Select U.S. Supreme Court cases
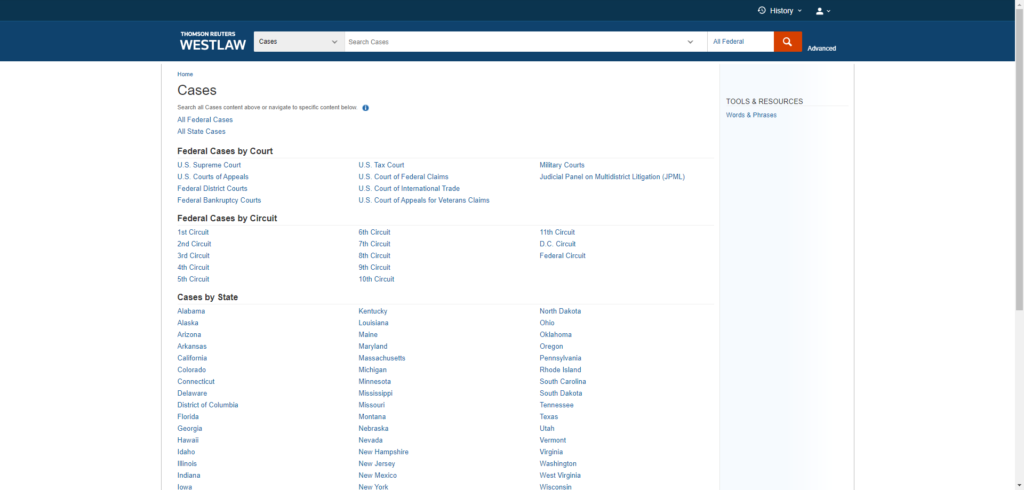Image resolution: width=1024 pixels, height=490 pixels. click(x=209, y=165)
